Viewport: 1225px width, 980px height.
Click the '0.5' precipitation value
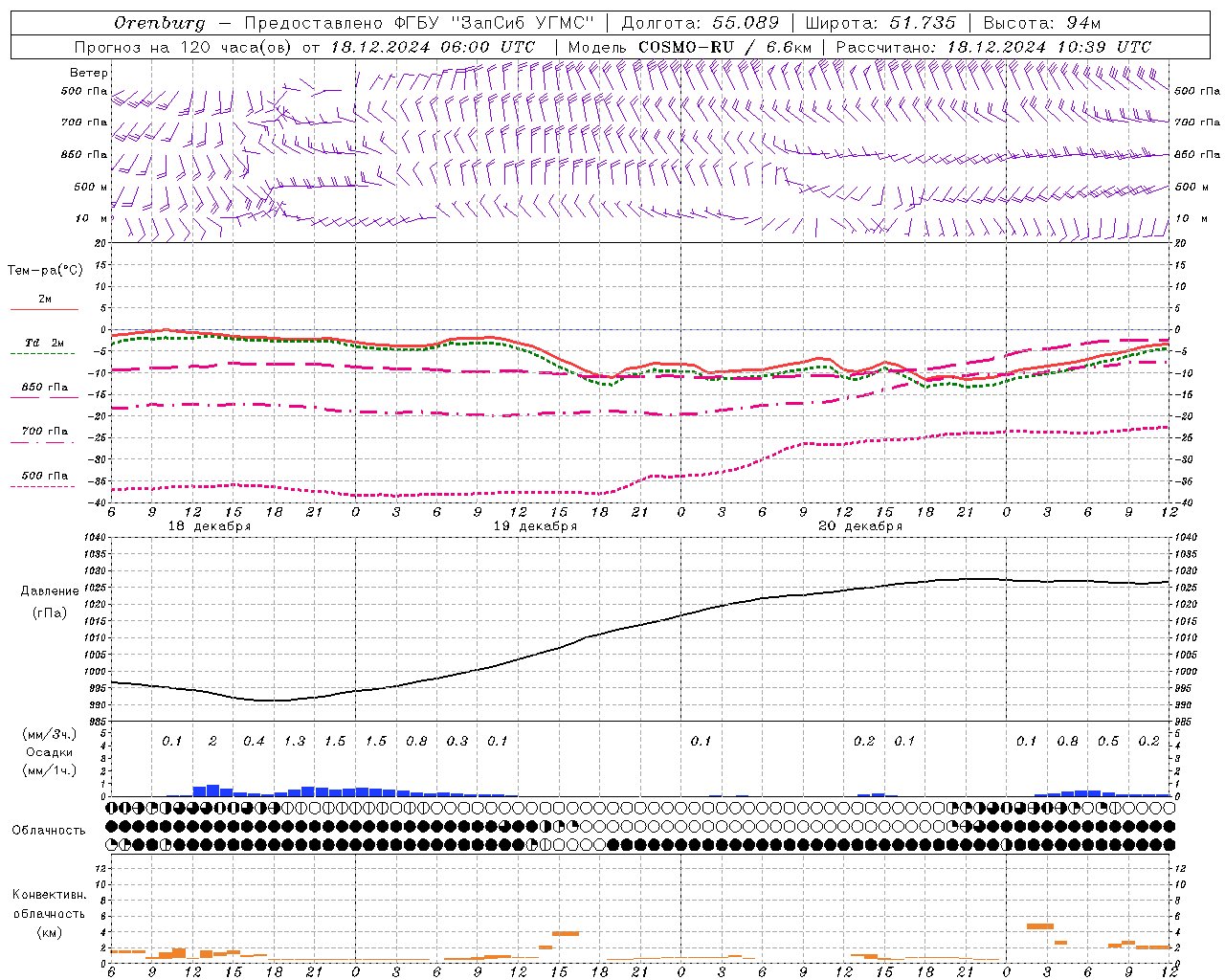tap(1108, 741)
